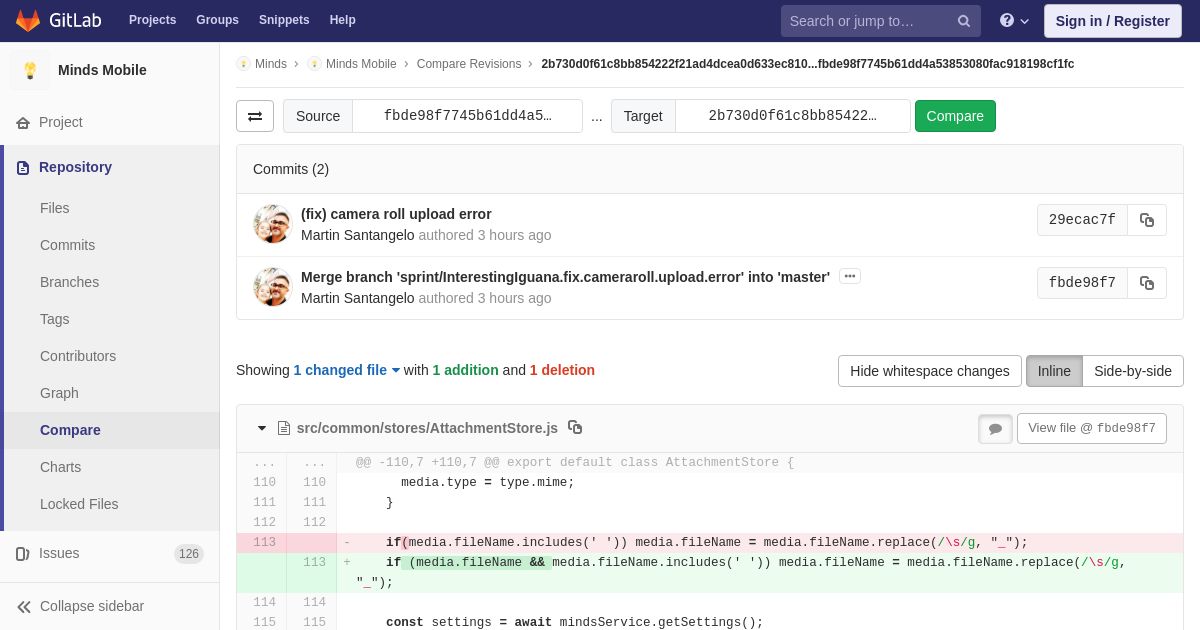Click the green Compare button
This screenshot has width=1200, height=630.
[x=955, y=116]
